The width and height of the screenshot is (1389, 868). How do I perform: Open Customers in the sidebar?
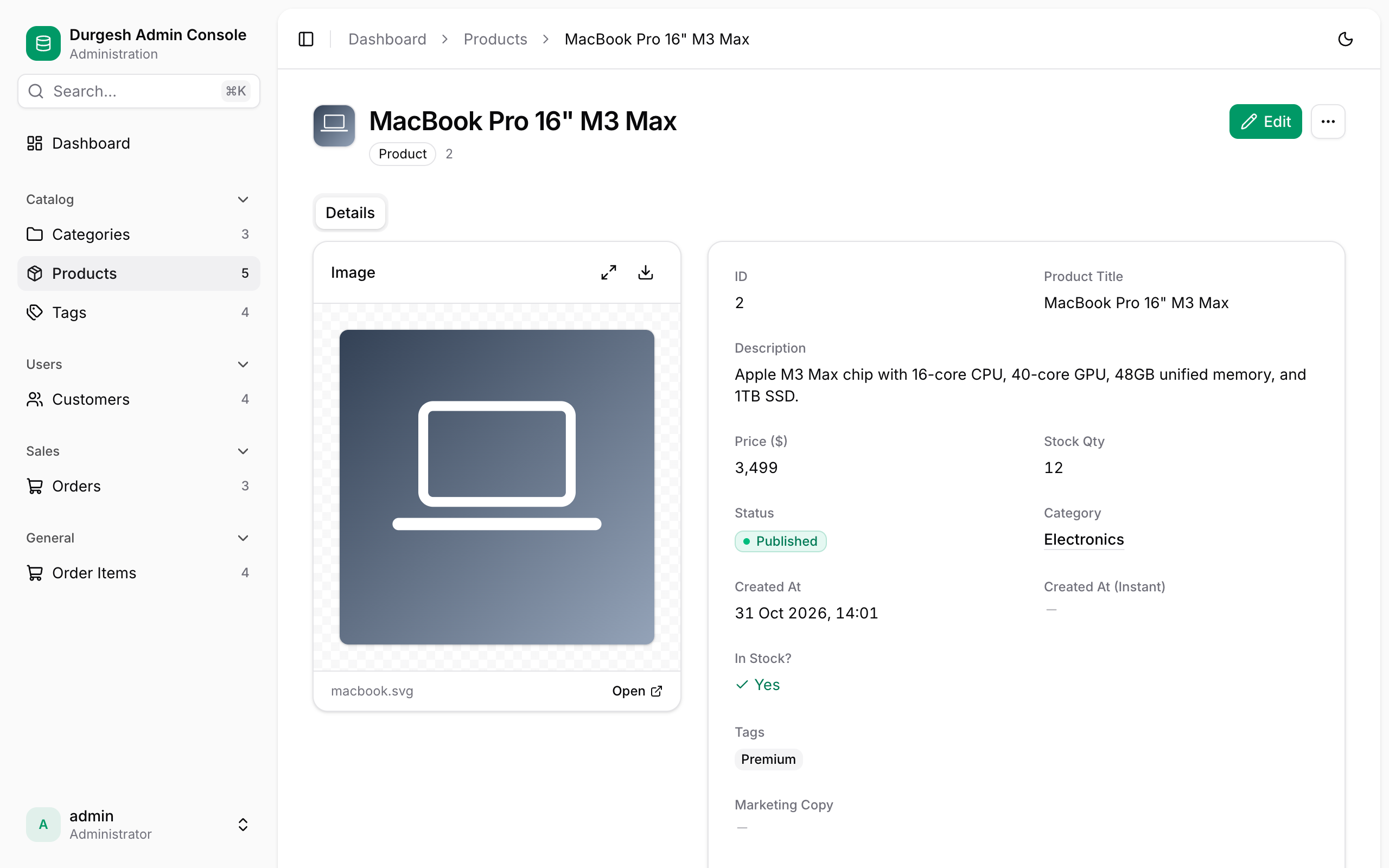coord(138,399)
